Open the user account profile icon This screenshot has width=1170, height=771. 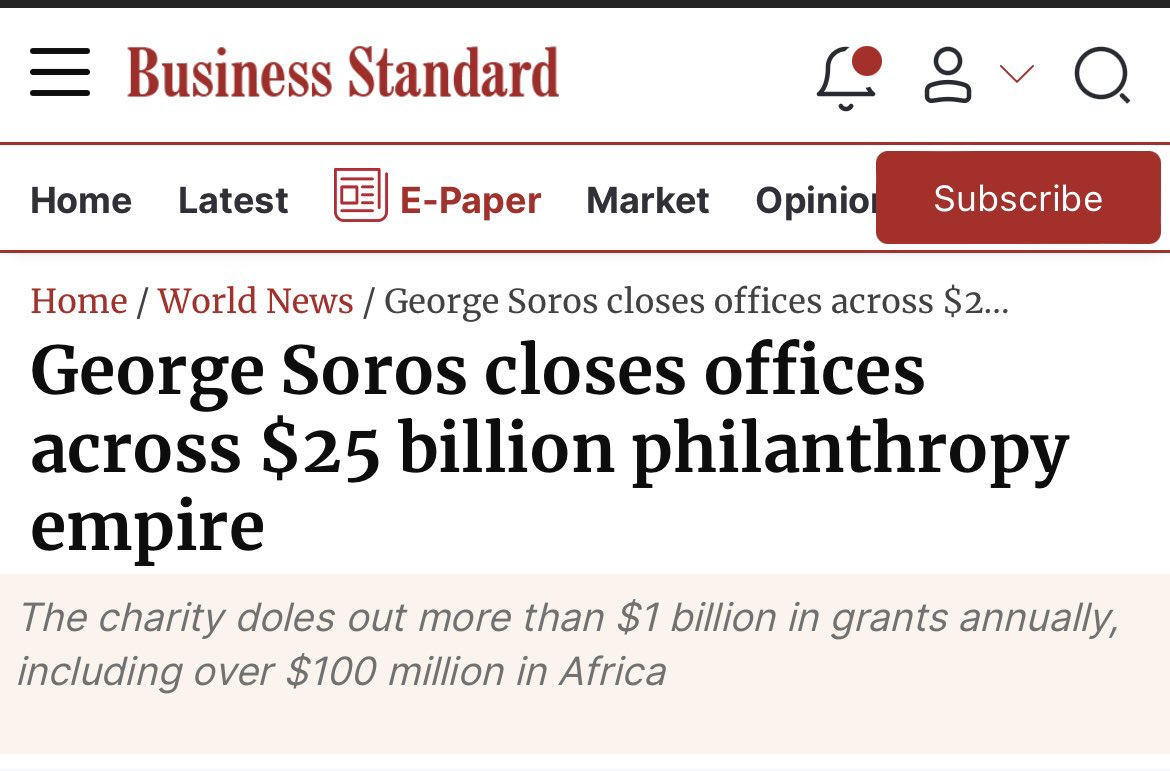pos(947,75)
